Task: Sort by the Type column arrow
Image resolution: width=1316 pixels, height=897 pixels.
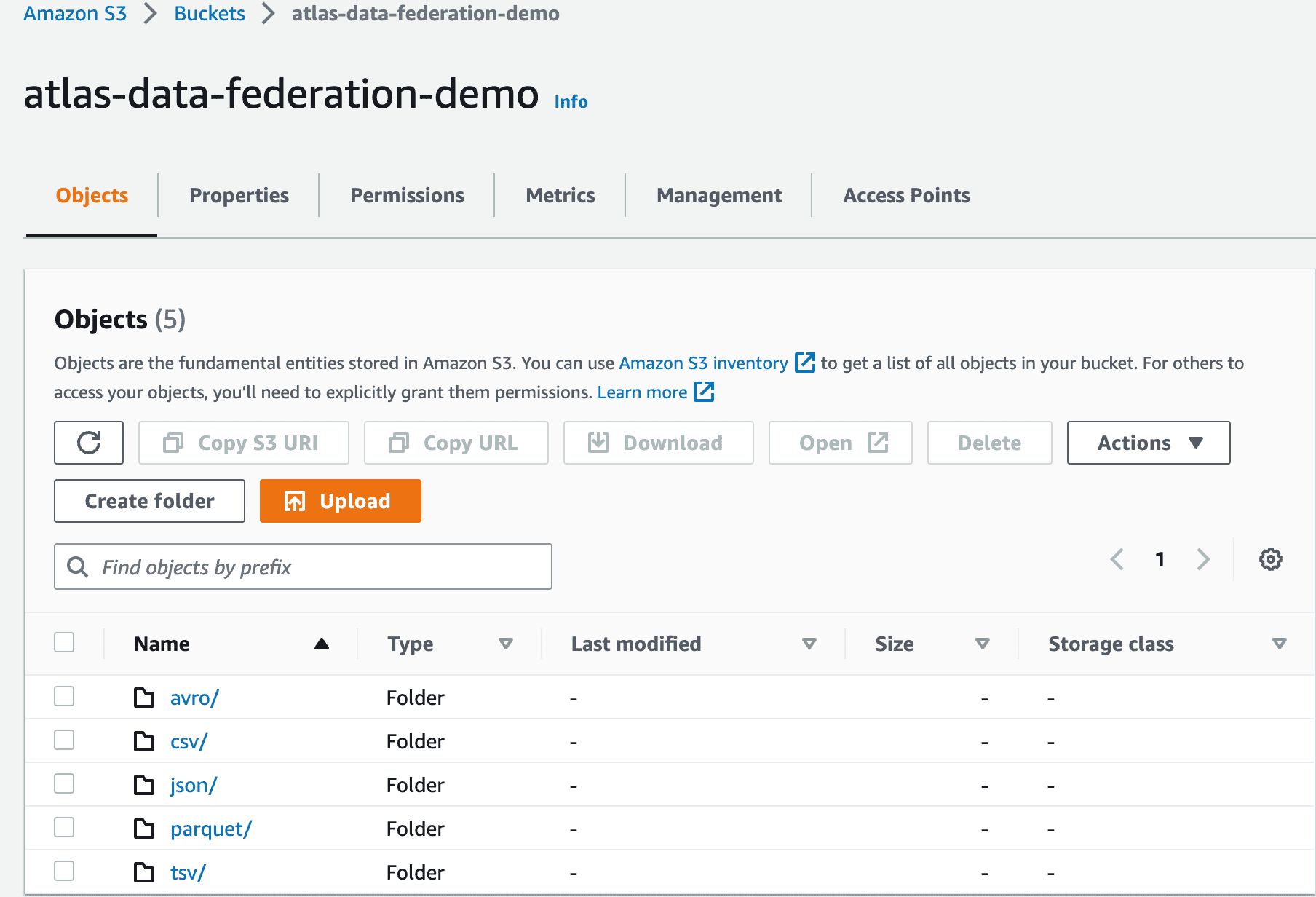Action: tap(506, 644)
